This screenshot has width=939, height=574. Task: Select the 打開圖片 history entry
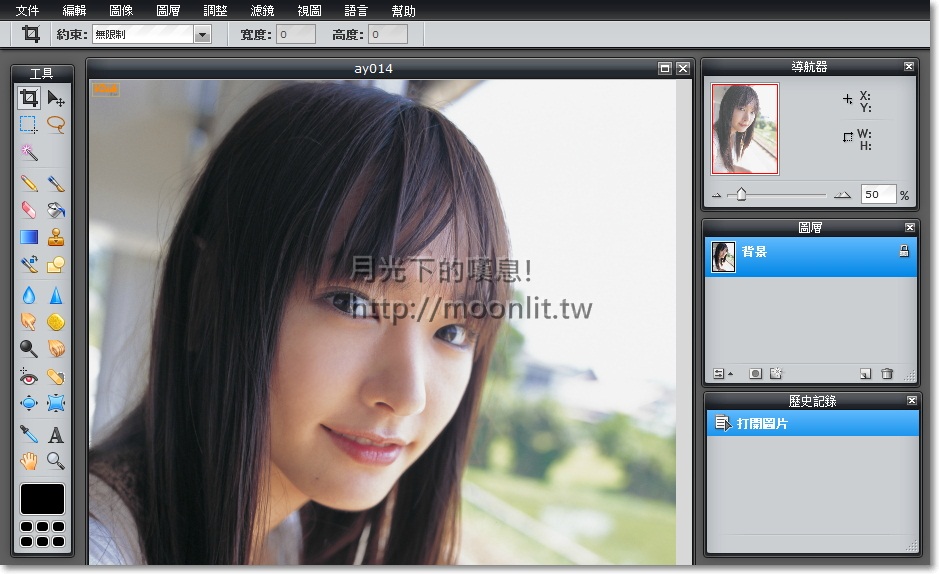coord(813,423)
